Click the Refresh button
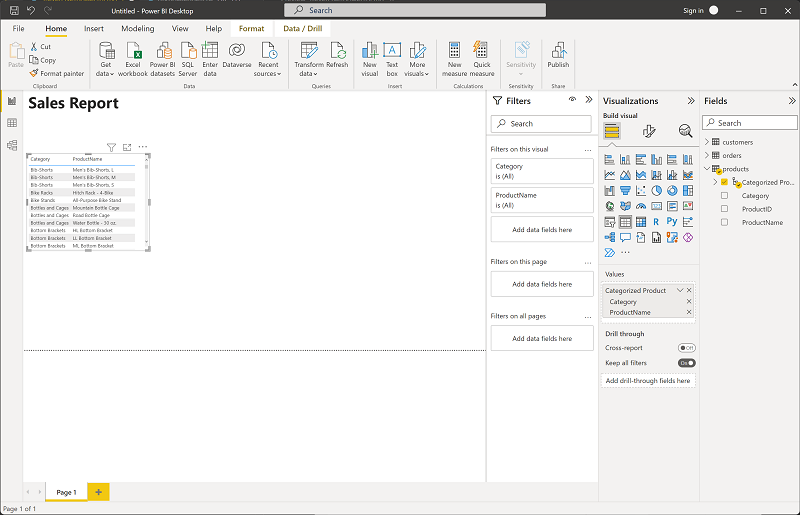The width and height of the screenshot is (800, 515). click(337, 55)
